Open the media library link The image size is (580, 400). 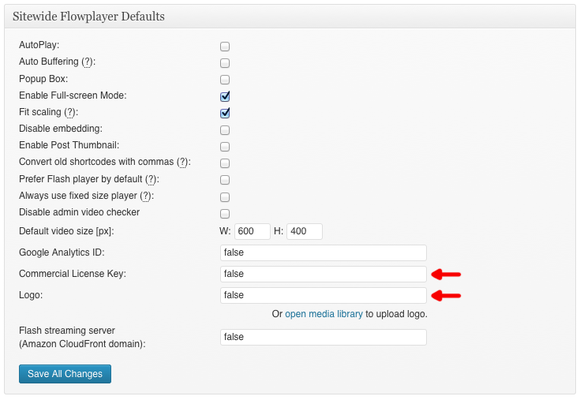coord(324,314)
